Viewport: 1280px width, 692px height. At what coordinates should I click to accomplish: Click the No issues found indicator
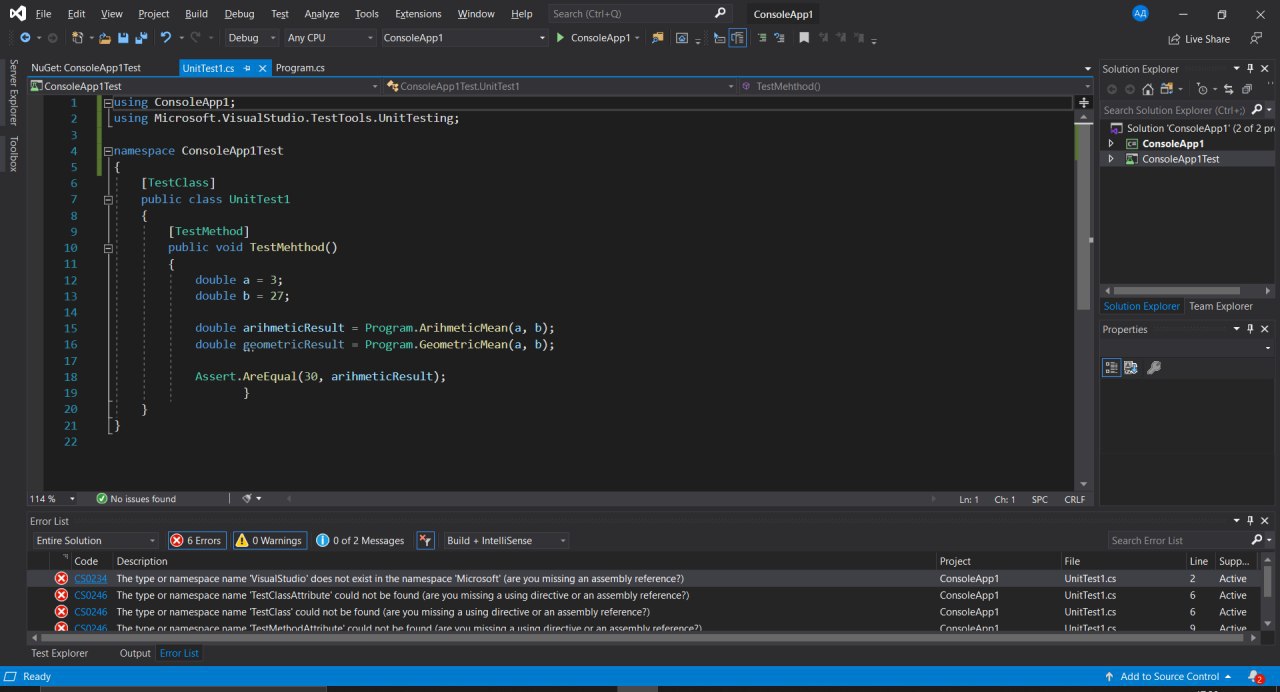pos(136,498)
